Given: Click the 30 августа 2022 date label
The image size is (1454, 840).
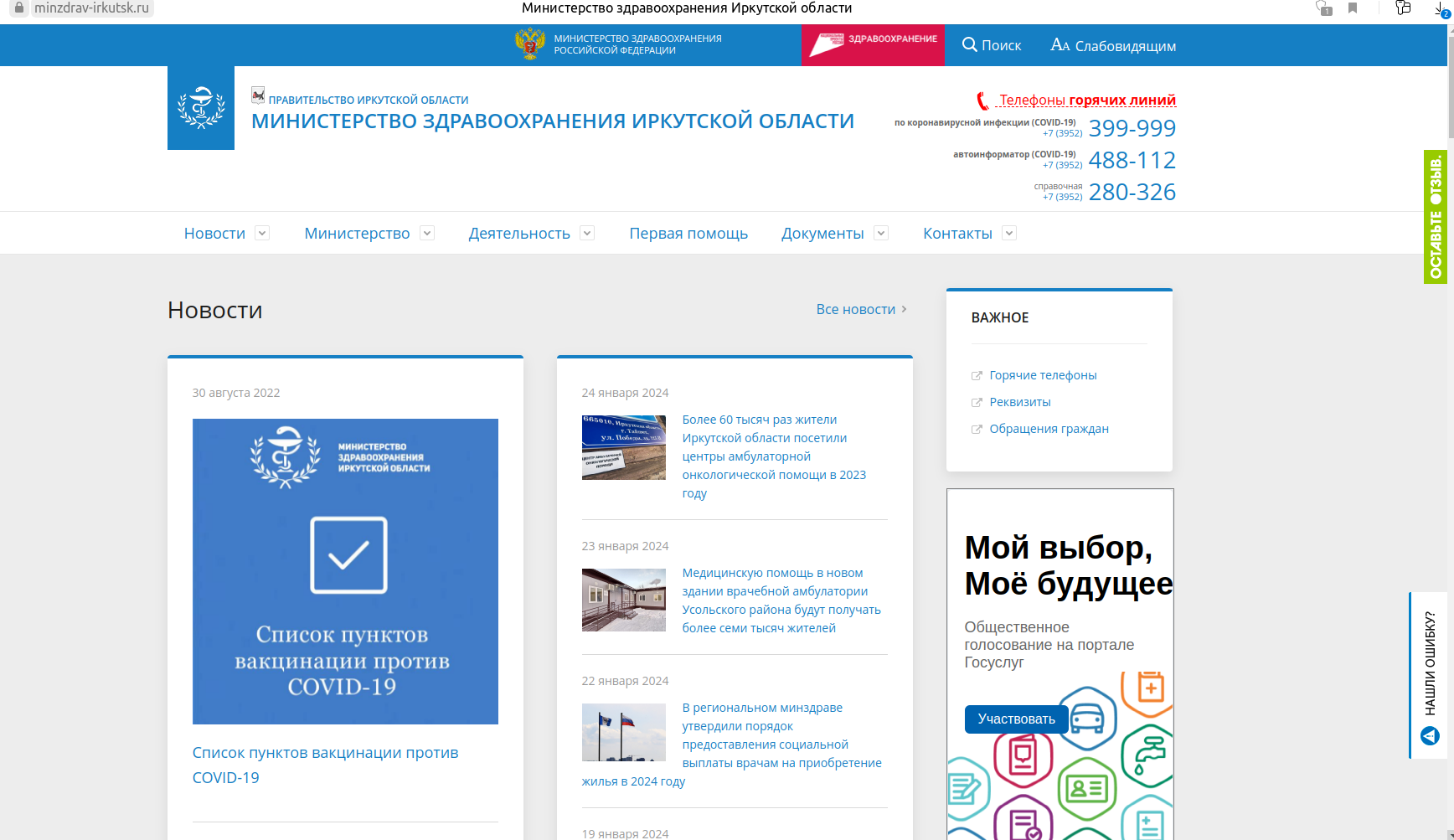Looking at the screenshot, I should [x=236, y=393].
